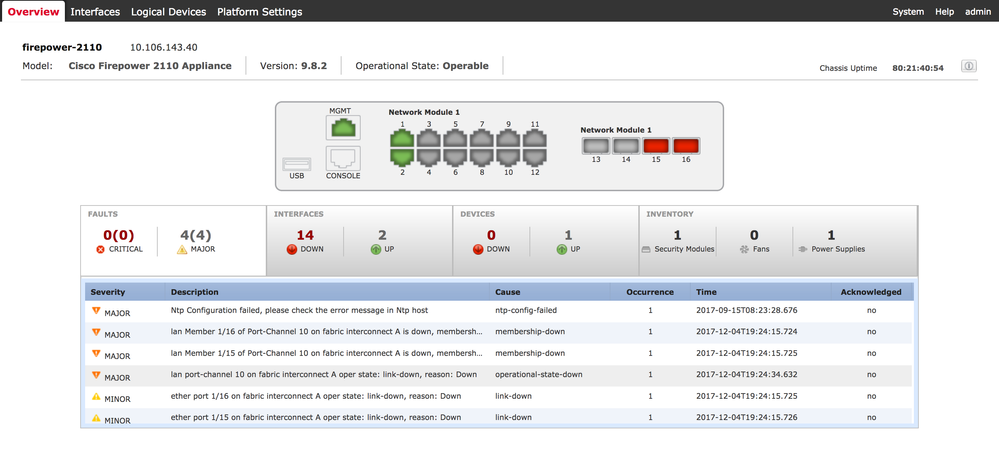The height and width of the screenshot is (471, 999).
Task: Click the MAJOR icon for Ntp fault
Action: (x=96, y=310)
